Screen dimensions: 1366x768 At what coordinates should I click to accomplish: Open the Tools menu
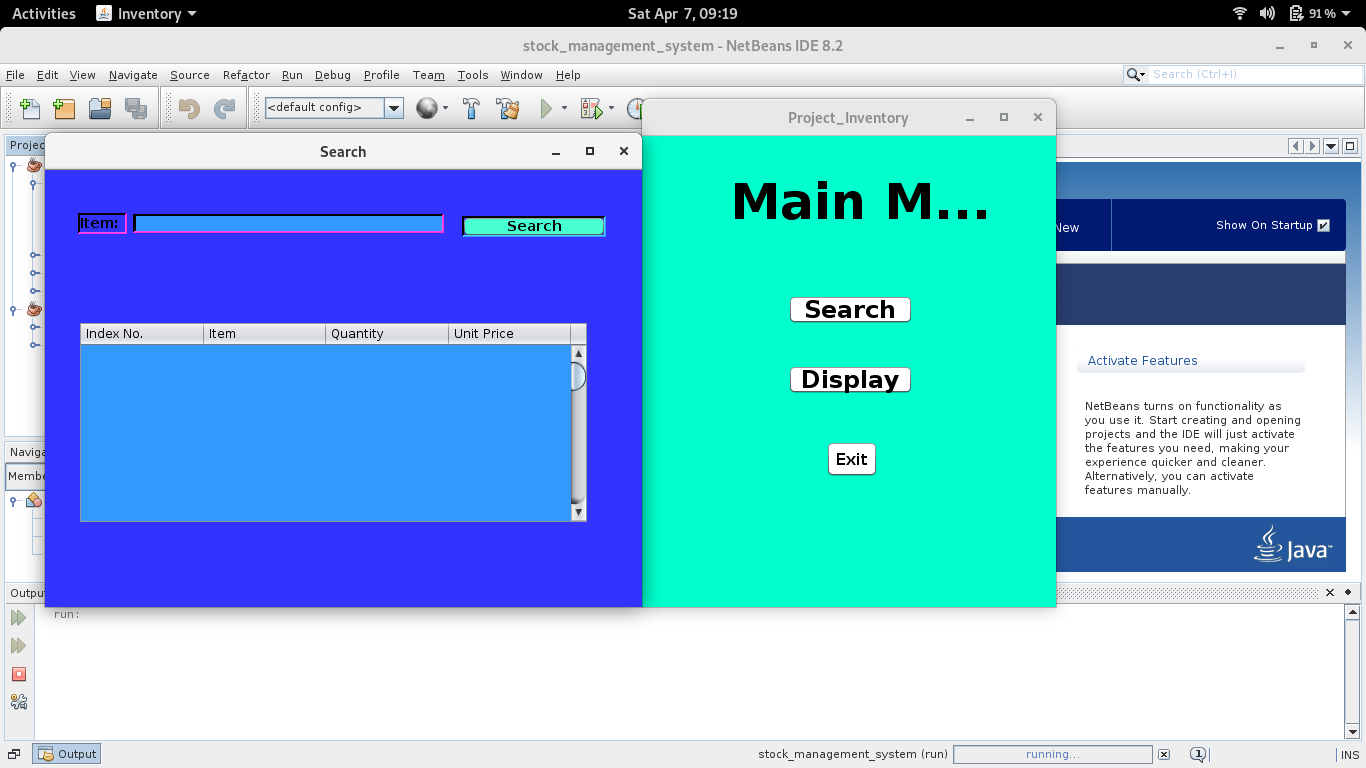coord(473,75)
